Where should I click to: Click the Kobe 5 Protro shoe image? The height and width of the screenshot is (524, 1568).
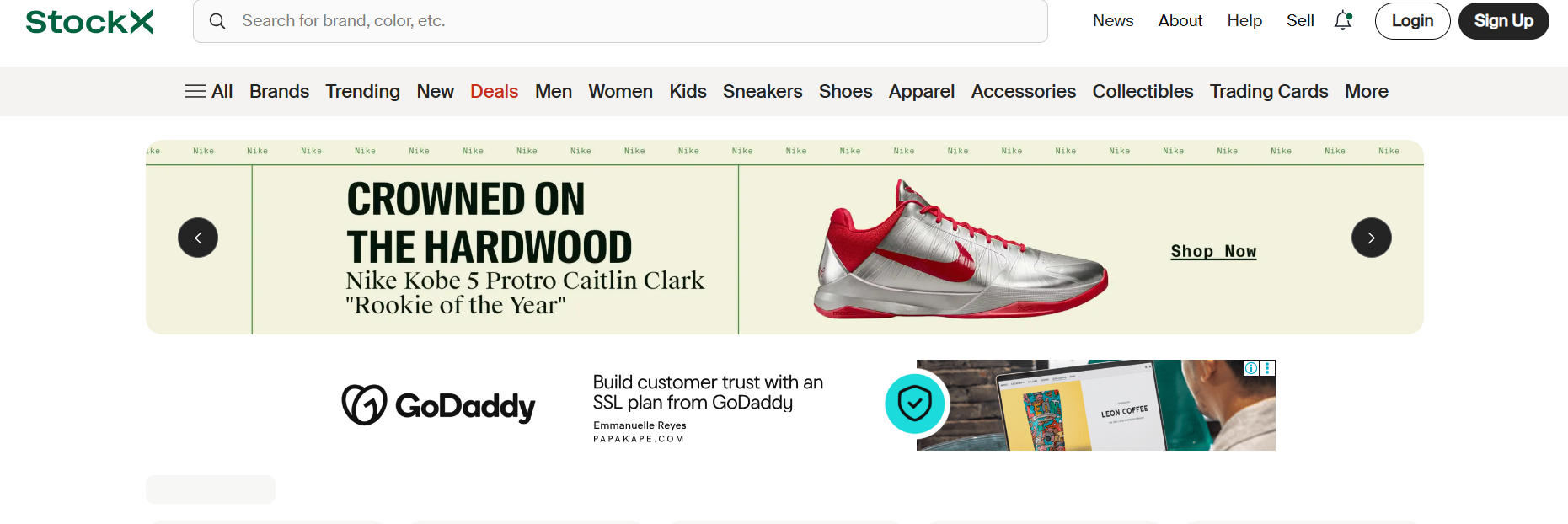959,253
